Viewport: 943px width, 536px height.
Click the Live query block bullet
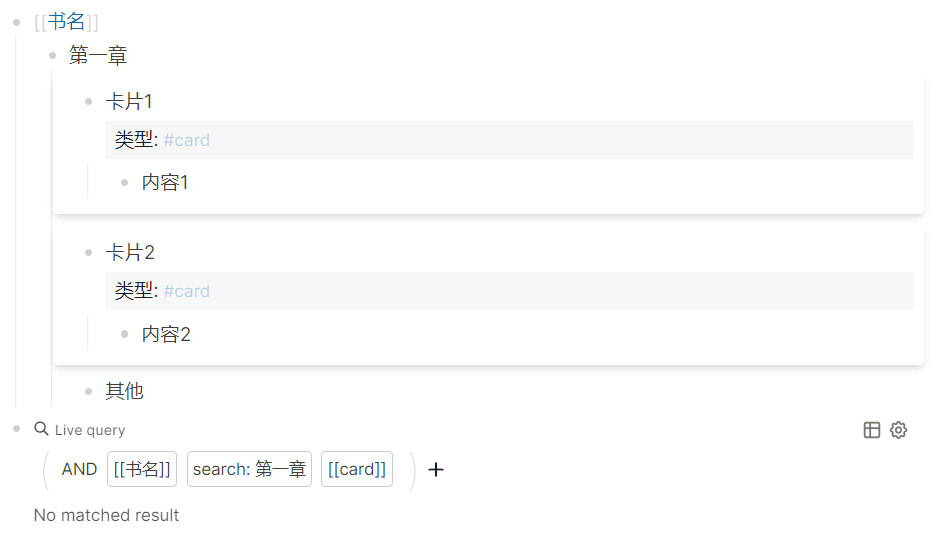17,428
